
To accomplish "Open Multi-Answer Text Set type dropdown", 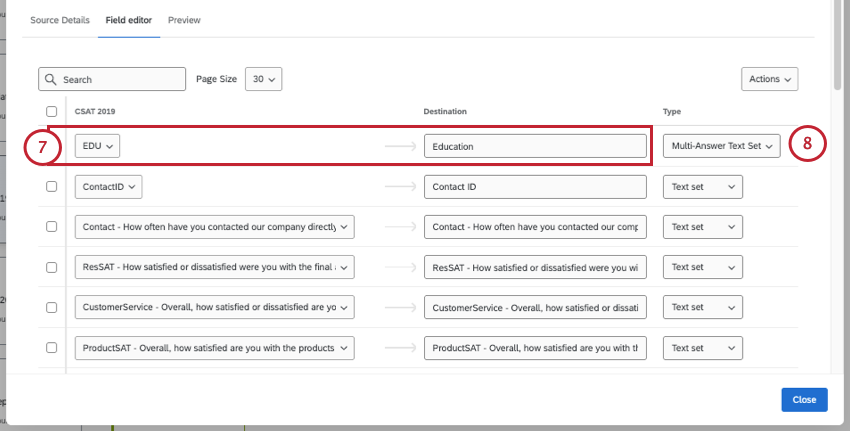I will pos(720,146).
